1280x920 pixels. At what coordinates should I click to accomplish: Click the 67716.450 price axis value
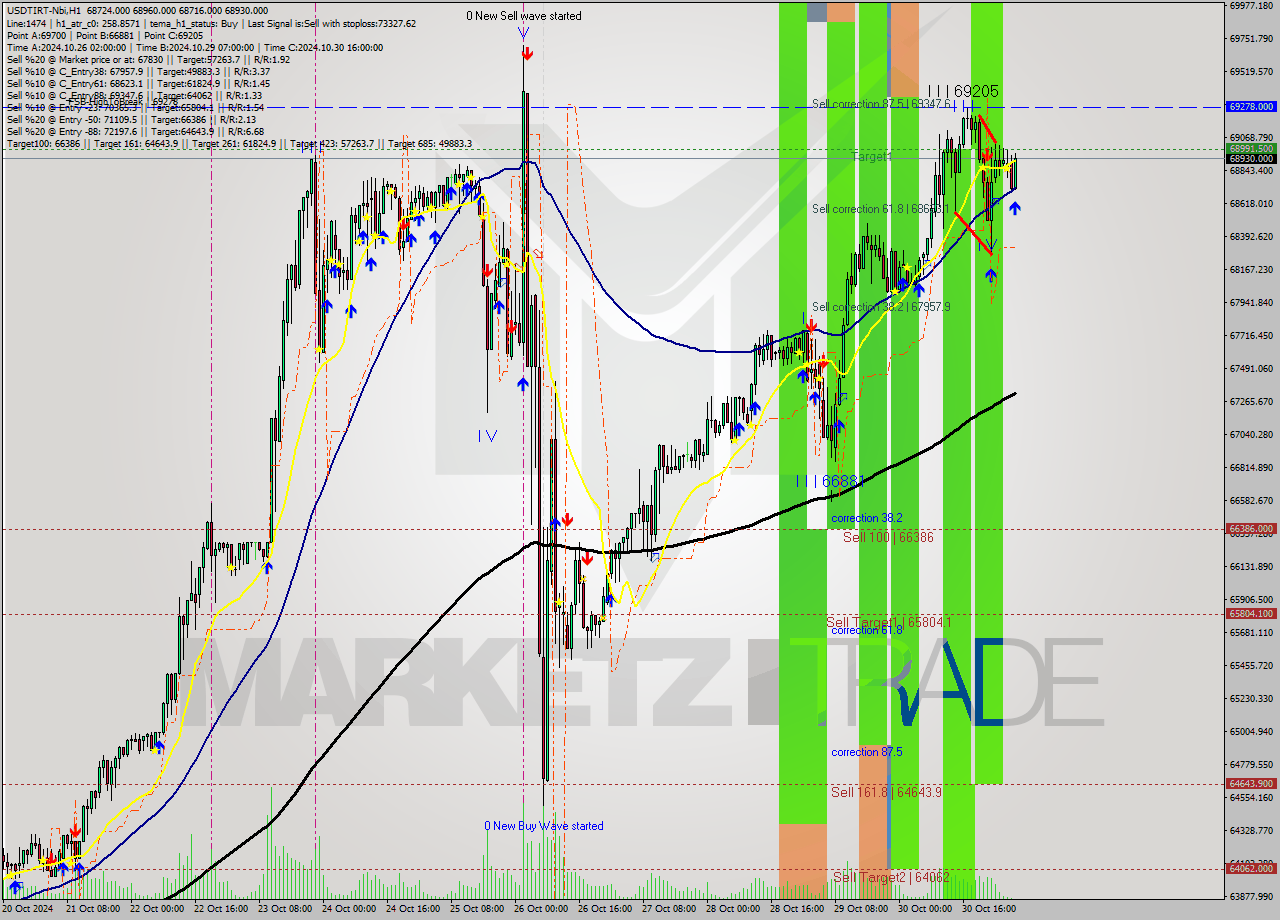coord(1251,335)
